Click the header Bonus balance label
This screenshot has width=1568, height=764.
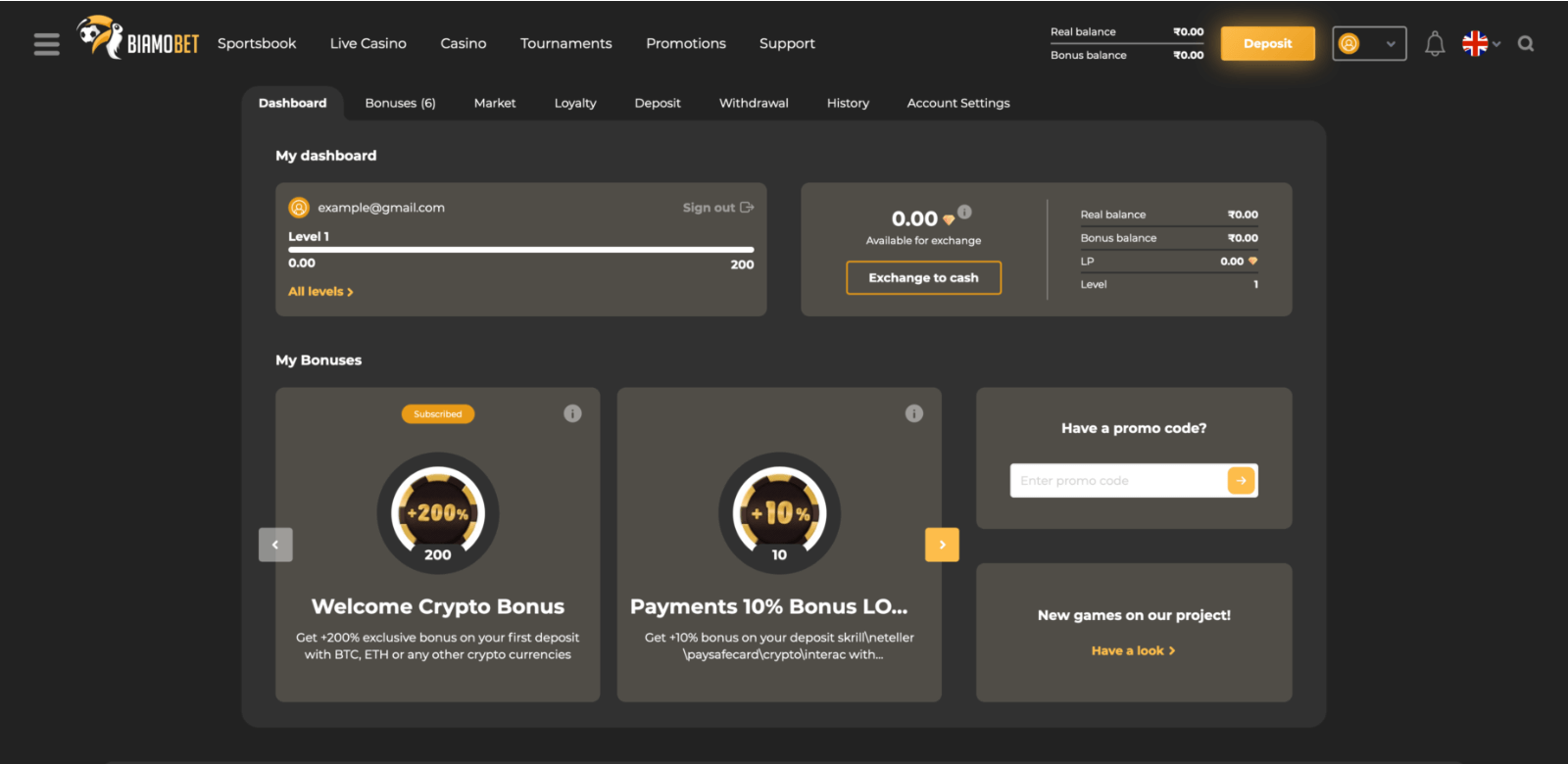(1089, 56)
